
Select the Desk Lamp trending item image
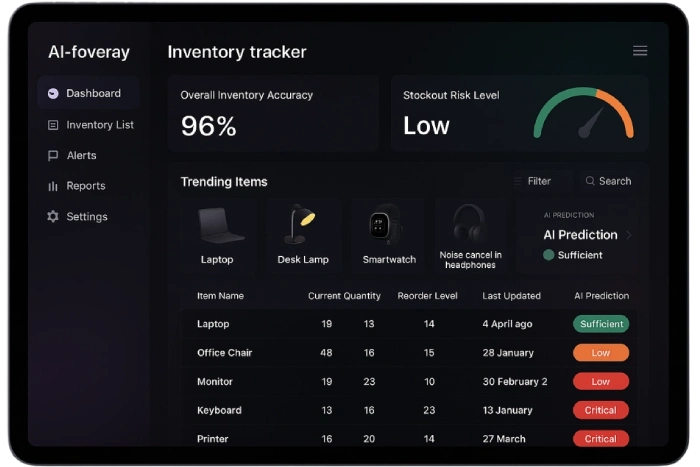click(x=300, y=224)
